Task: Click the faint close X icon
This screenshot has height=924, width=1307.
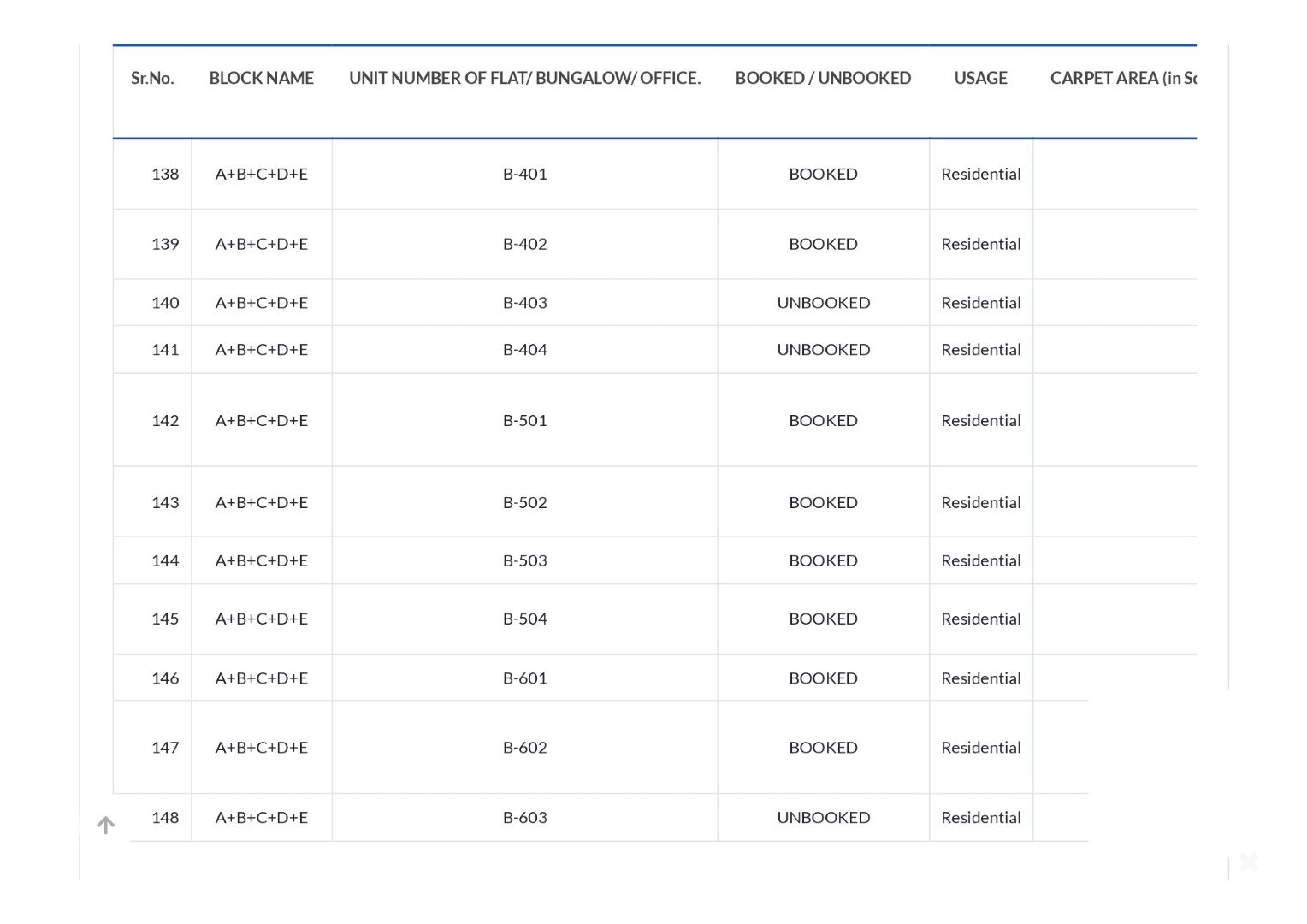Action: click(1249, 862)
